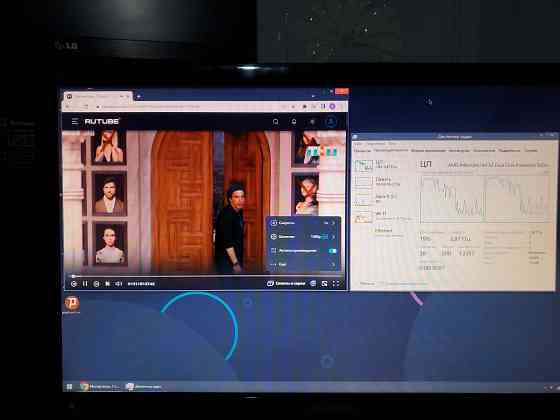Viewport: 560px width, 420px height.
Task: Open the Rutube hamburger menu
Action: coord(75,121)
